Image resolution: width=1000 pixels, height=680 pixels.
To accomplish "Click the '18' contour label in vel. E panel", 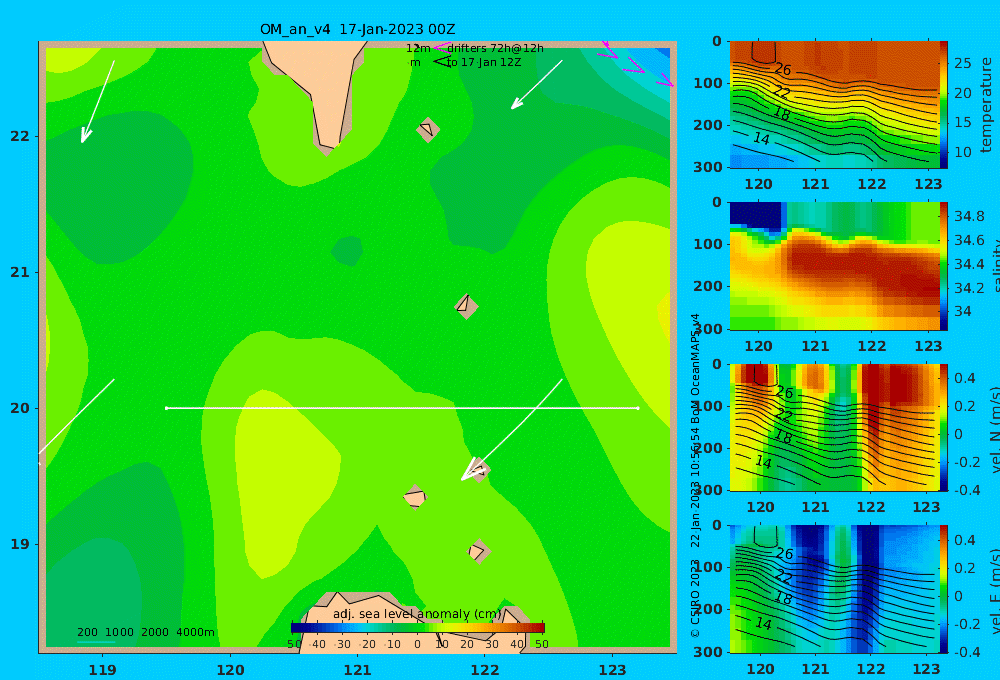I will (783, 598).
